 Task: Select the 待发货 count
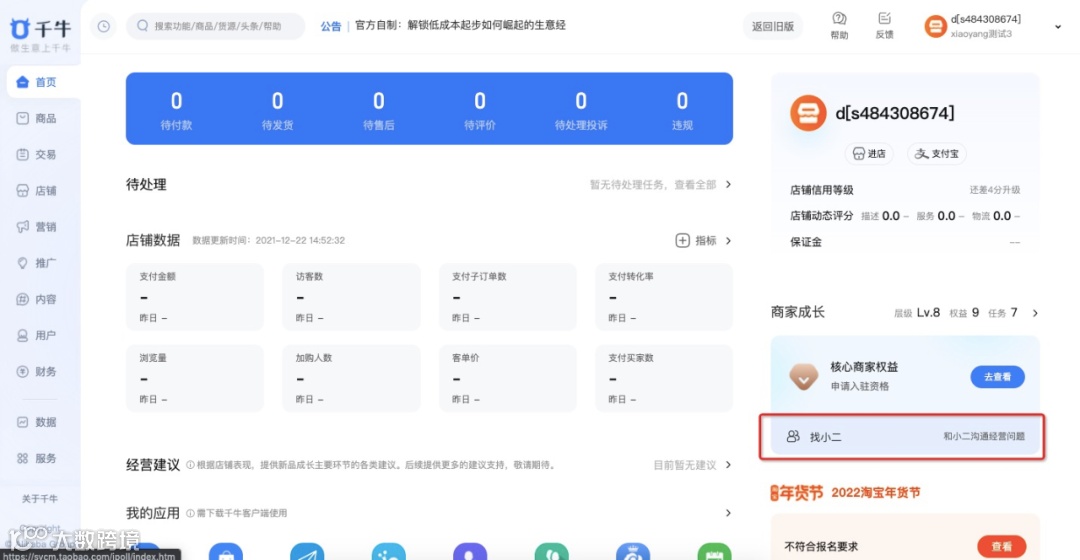pos(278,101)
